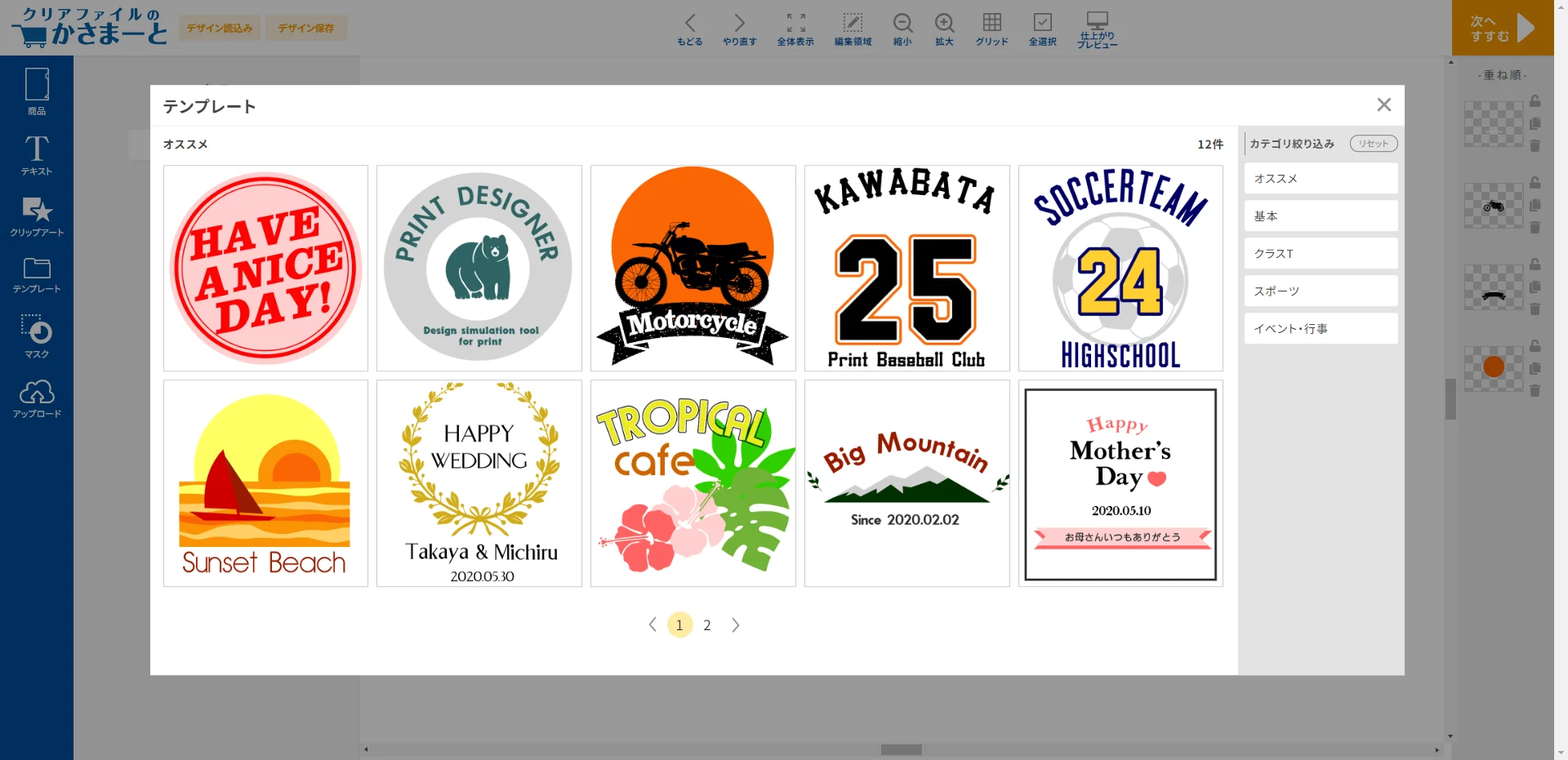
Task: Choose the Happy Mother's Day template
Action: point(1120,483)
